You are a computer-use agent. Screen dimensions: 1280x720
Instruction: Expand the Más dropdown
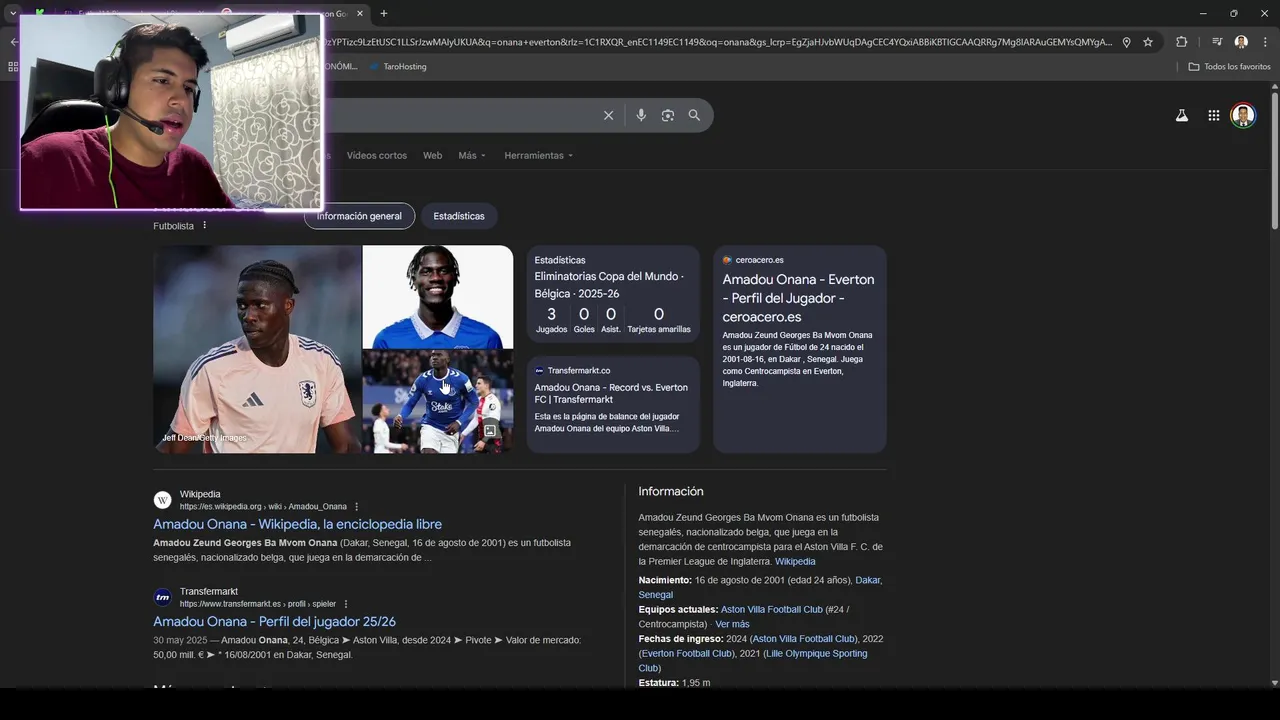pos(472,155)
